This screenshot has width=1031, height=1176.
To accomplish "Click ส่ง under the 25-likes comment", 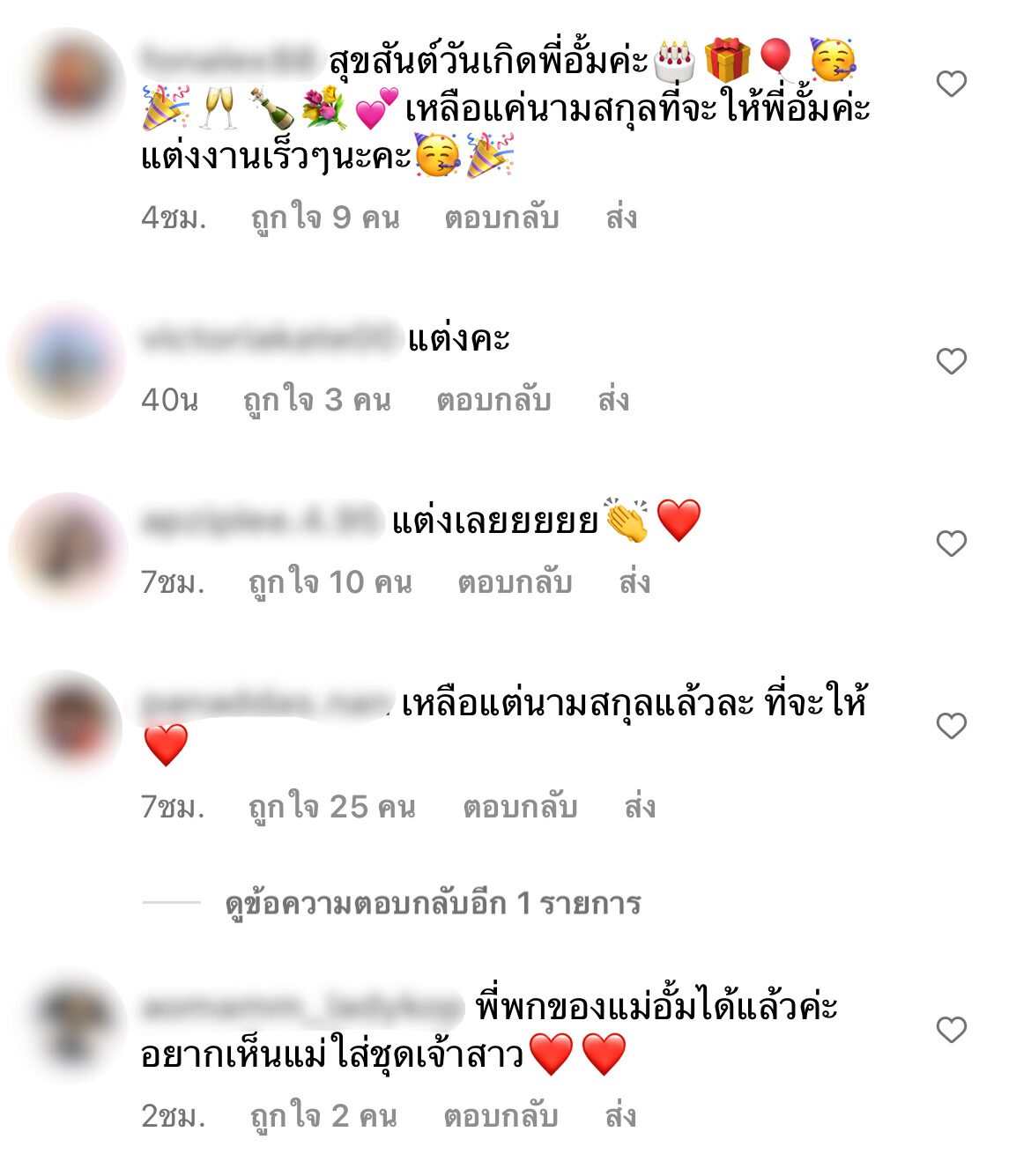I will pyautogui.click(x=640, y=807).
